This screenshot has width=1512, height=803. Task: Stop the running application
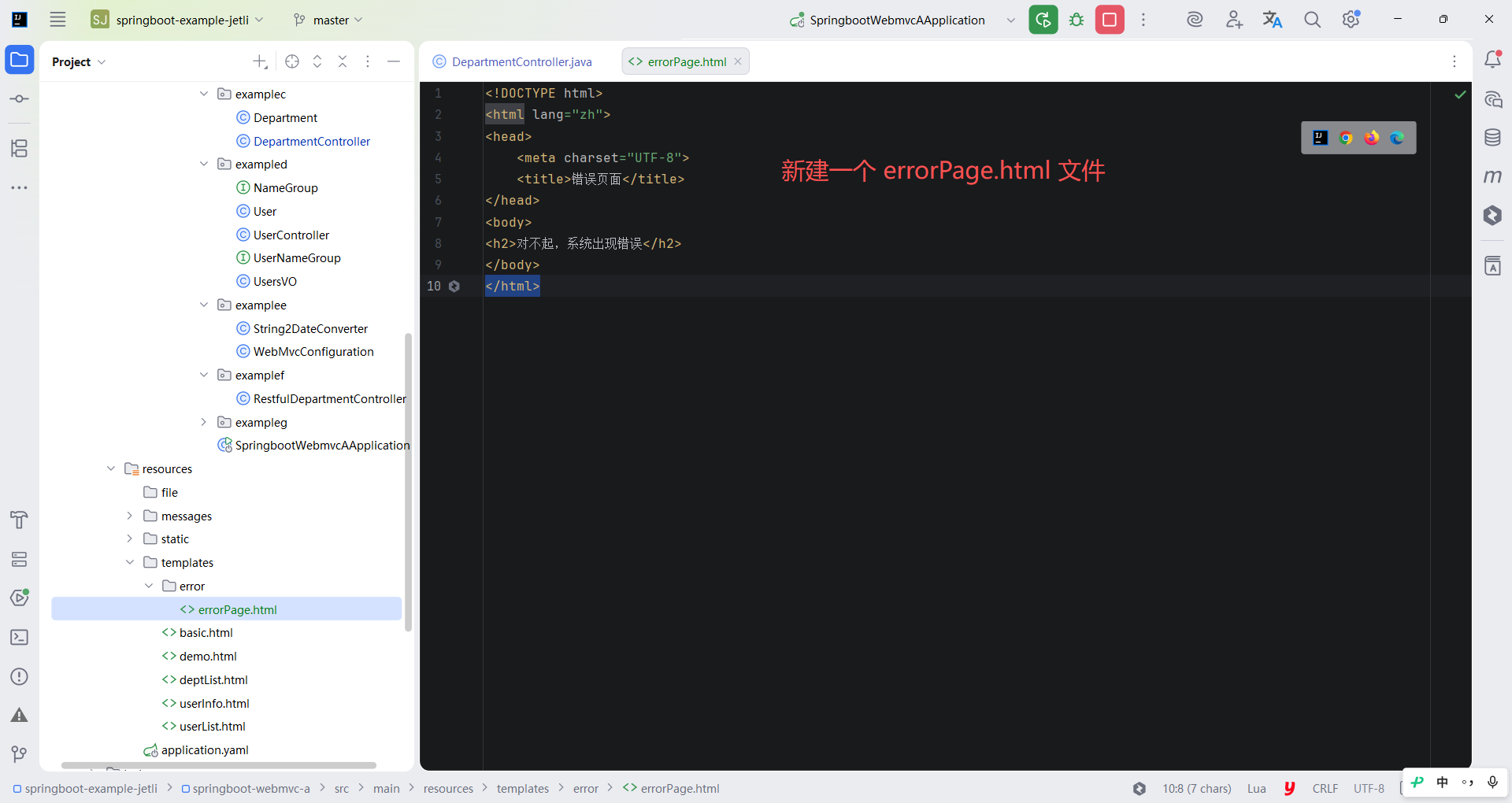1110,20
